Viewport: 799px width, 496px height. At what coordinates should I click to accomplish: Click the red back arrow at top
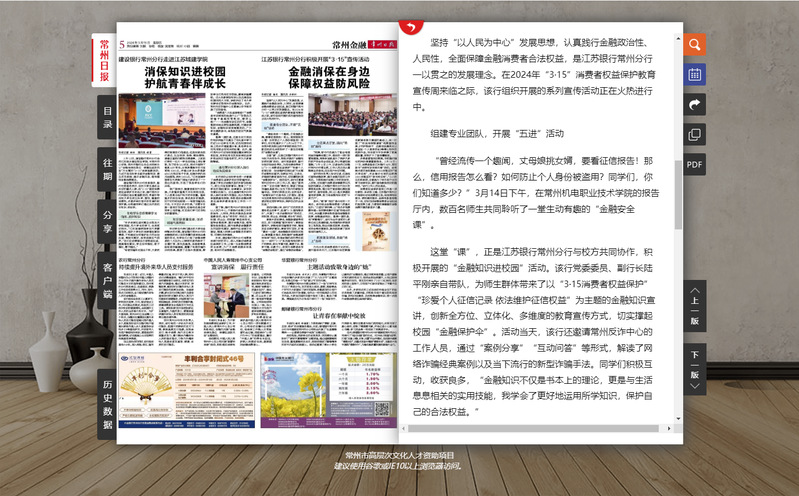(x=408, y=27)
